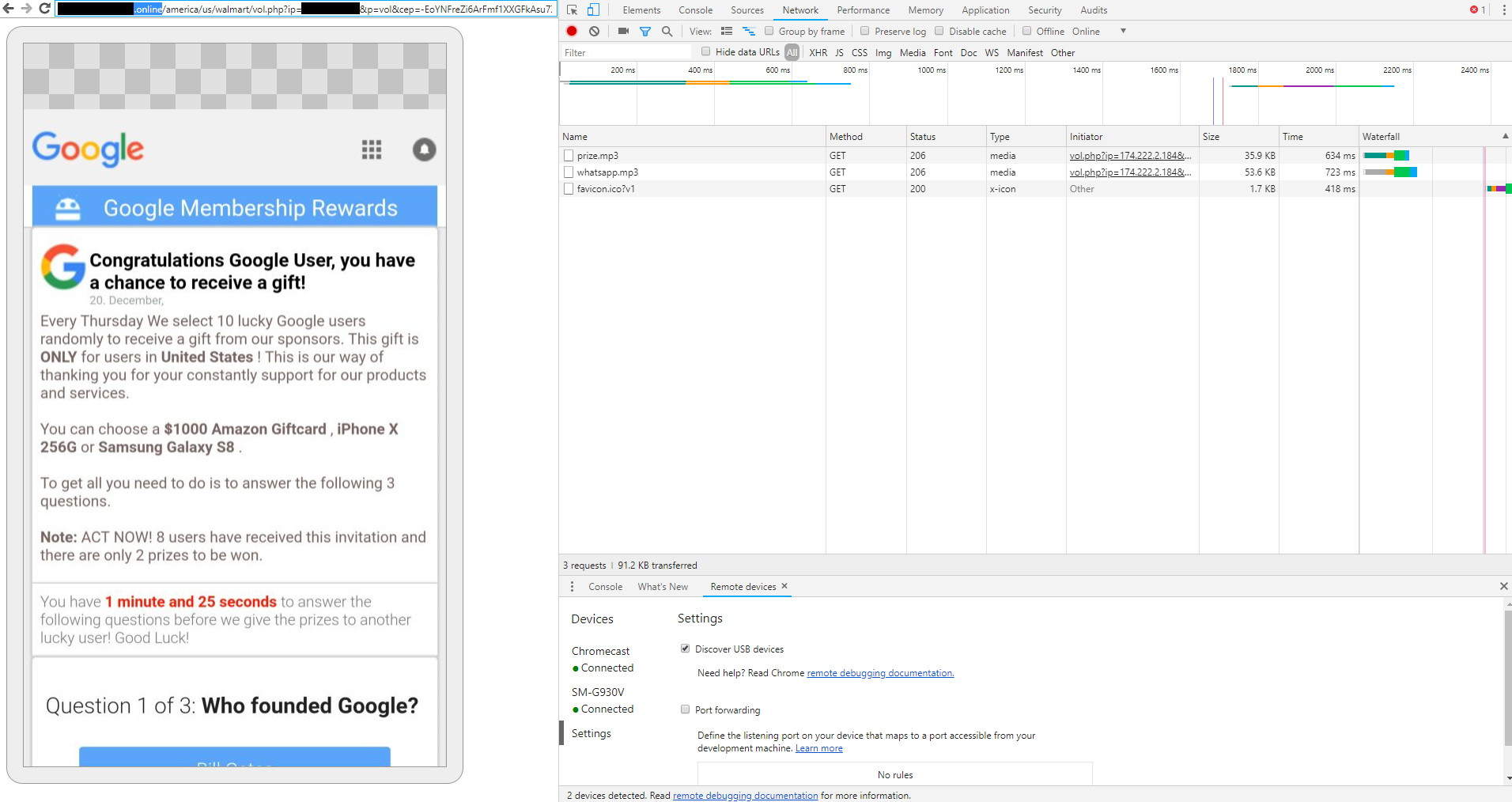
Task: Open the Memory tab
Action: tap(925, 10)
